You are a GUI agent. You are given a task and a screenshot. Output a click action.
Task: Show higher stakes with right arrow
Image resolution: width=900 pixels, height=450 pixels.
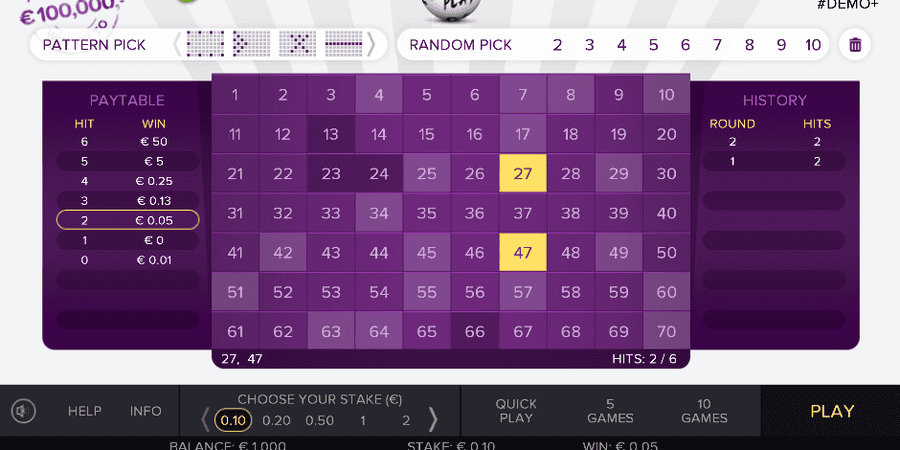tap(433, 420)
